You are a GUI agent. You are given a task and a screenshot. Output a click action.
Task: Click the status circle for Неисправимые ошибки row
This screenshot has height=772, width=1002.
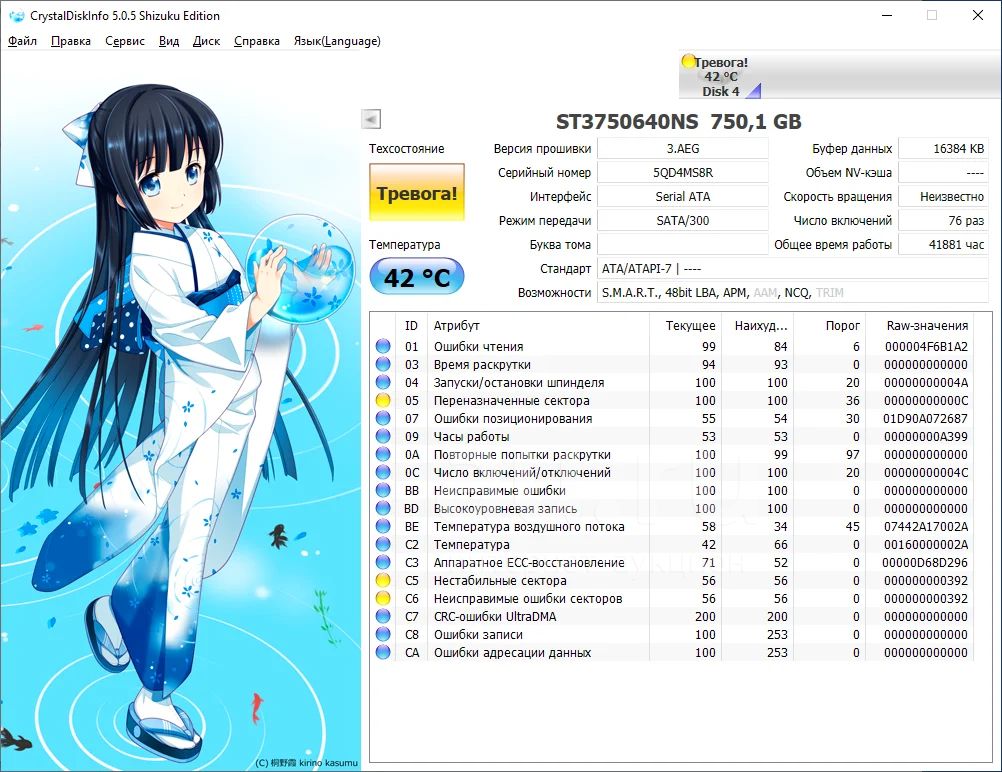383,490
